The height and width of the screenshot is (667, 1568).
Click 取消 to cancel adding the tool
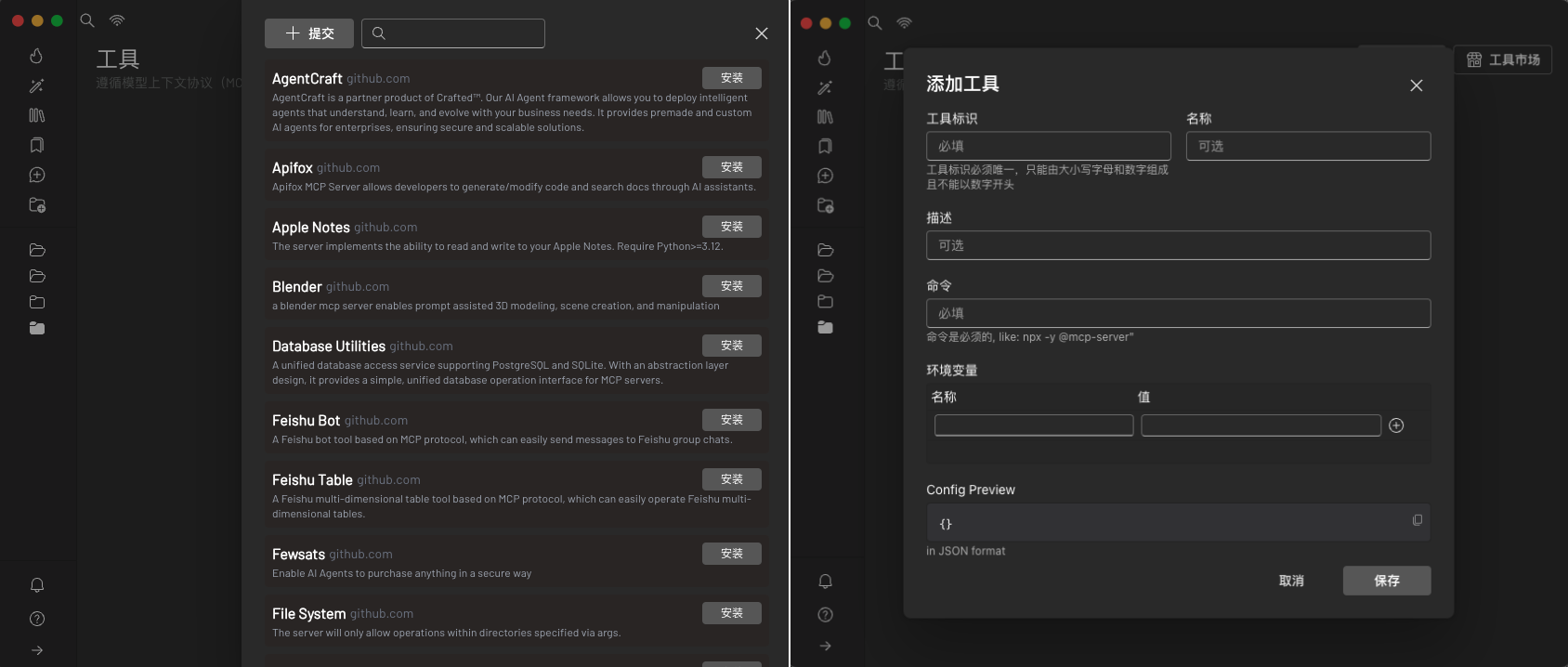tap(1291, 581)
